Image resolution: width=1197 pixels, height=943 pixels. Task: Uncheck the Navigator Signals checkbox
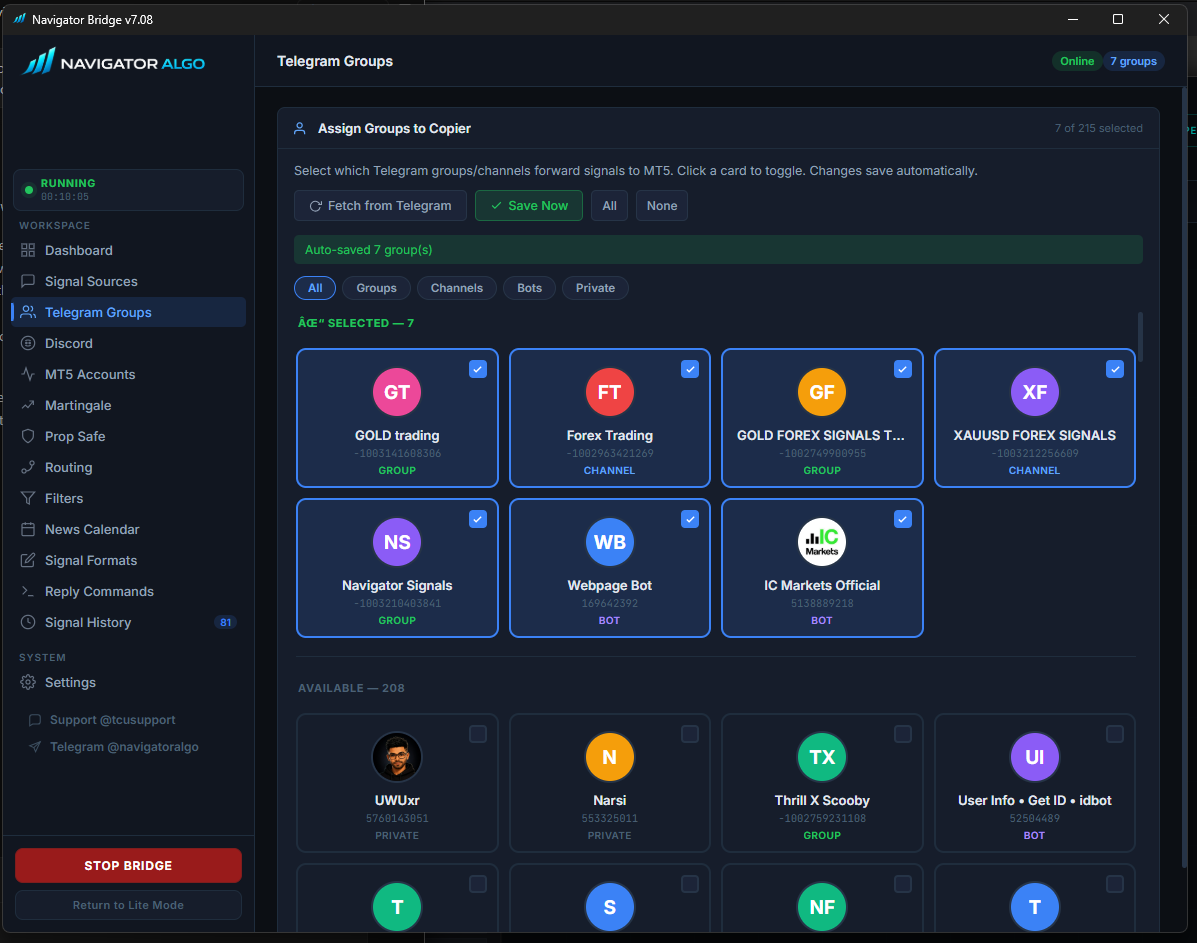(x=478, y=519)
